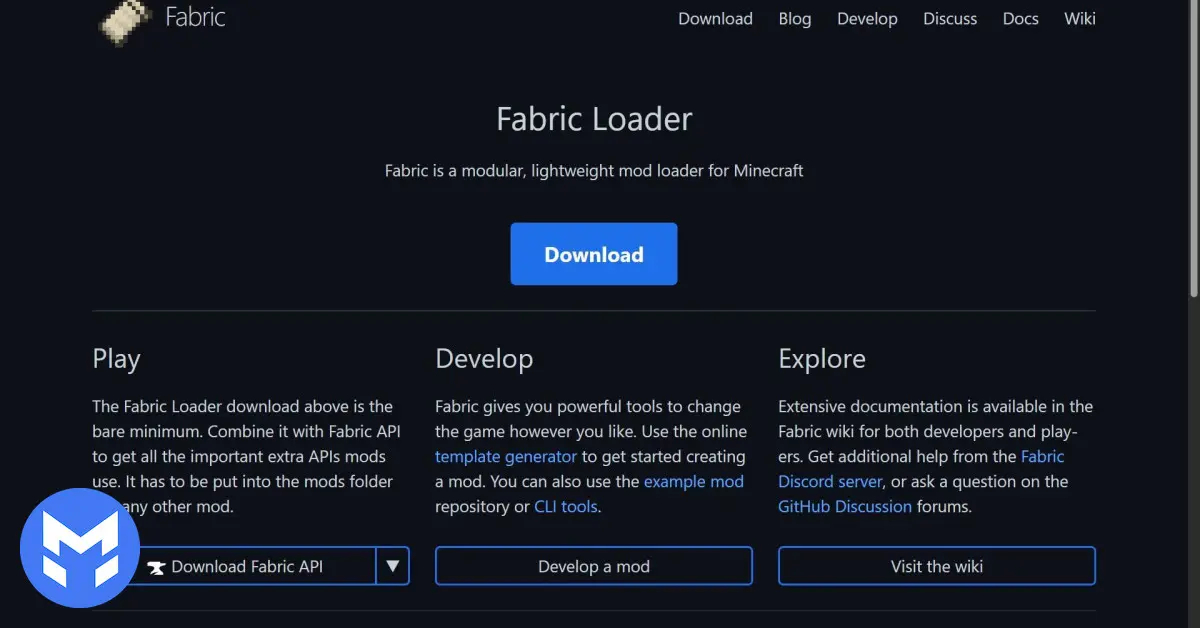Expand the Fabric API download dropdown arrow
The image size is (1200, 628).
coord(393,566)
